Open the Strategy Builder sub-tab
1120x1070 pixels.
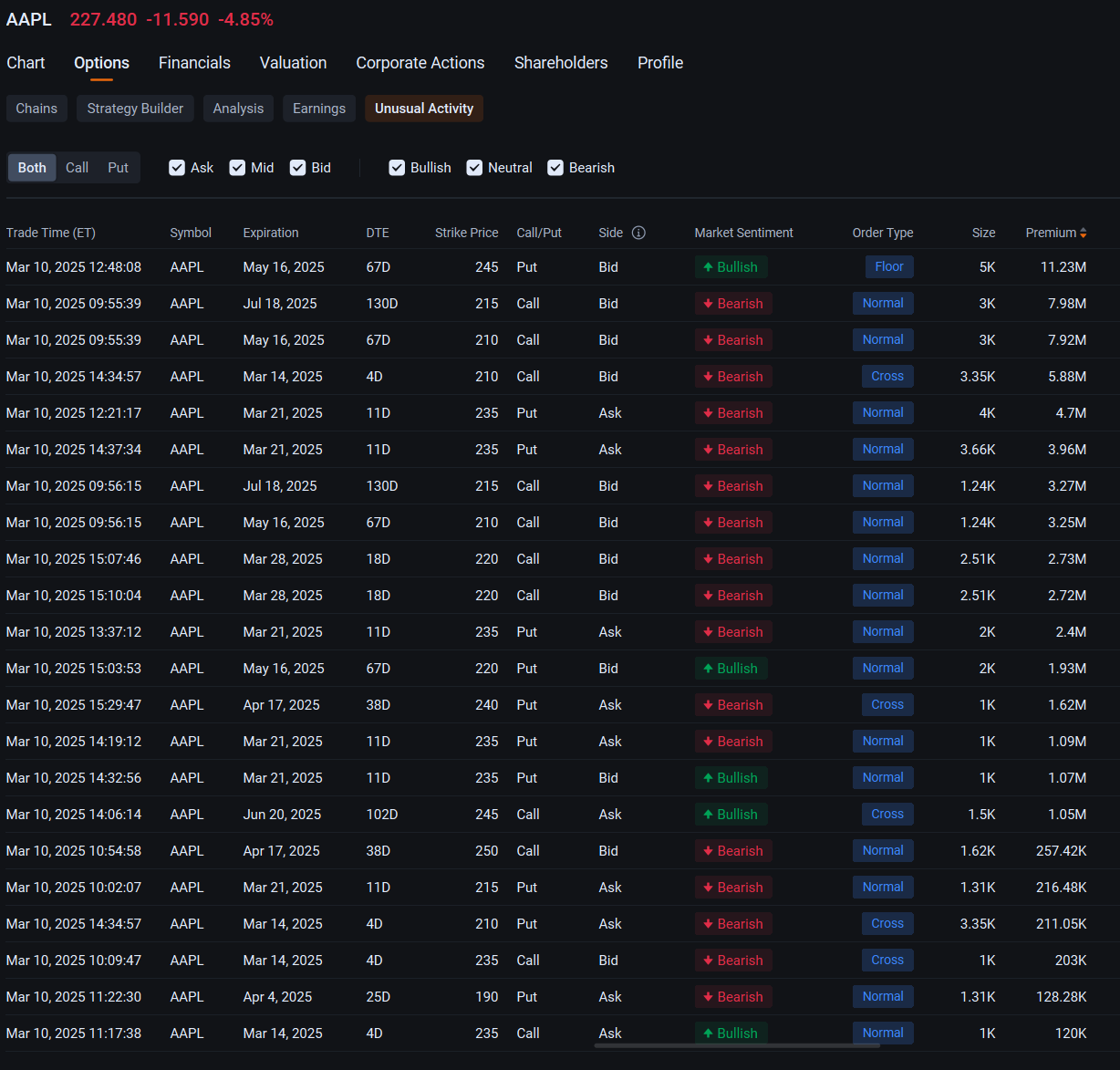135,109
